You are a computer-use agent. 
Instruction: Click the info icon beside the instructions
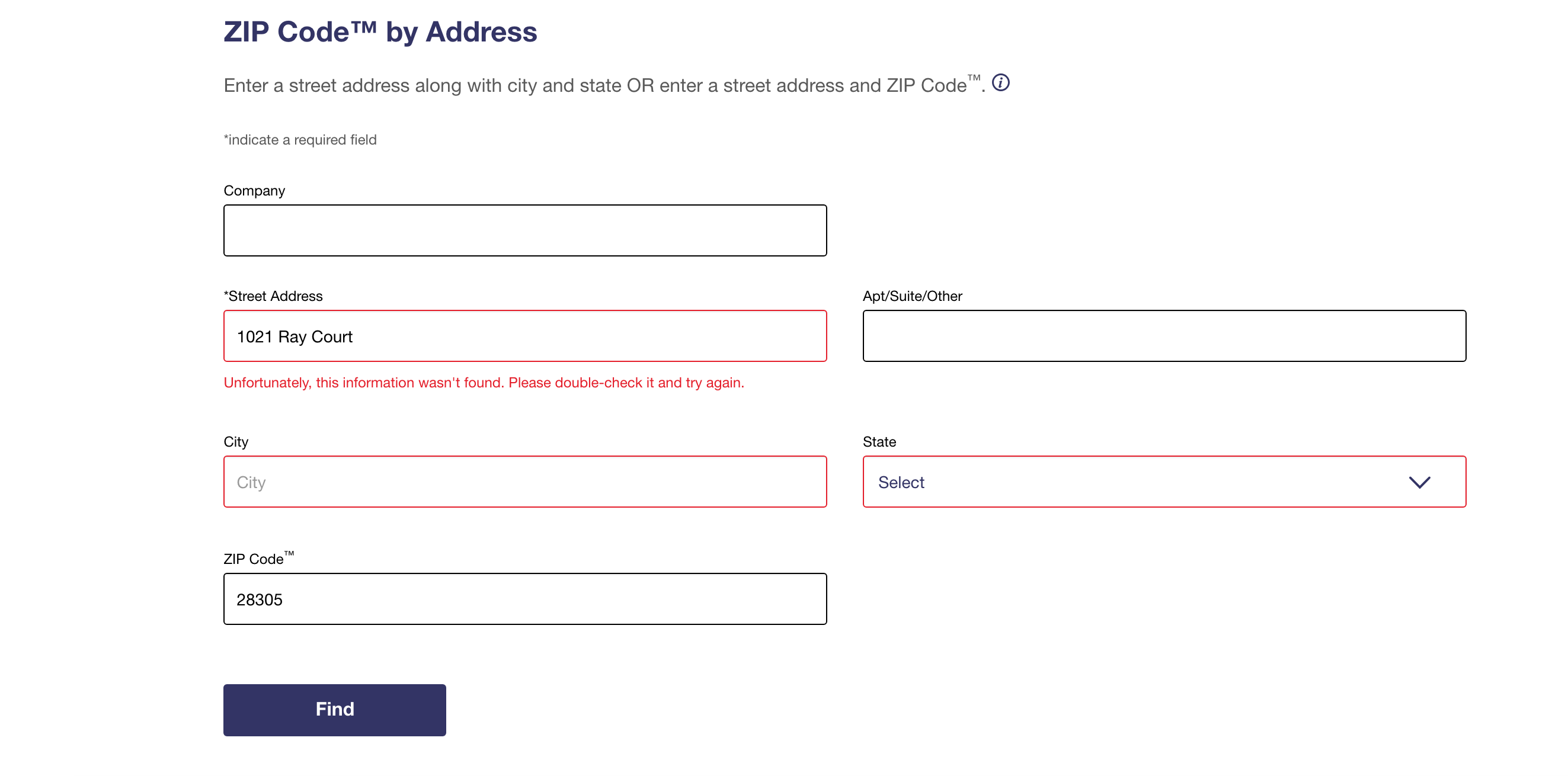point(1000,82)
